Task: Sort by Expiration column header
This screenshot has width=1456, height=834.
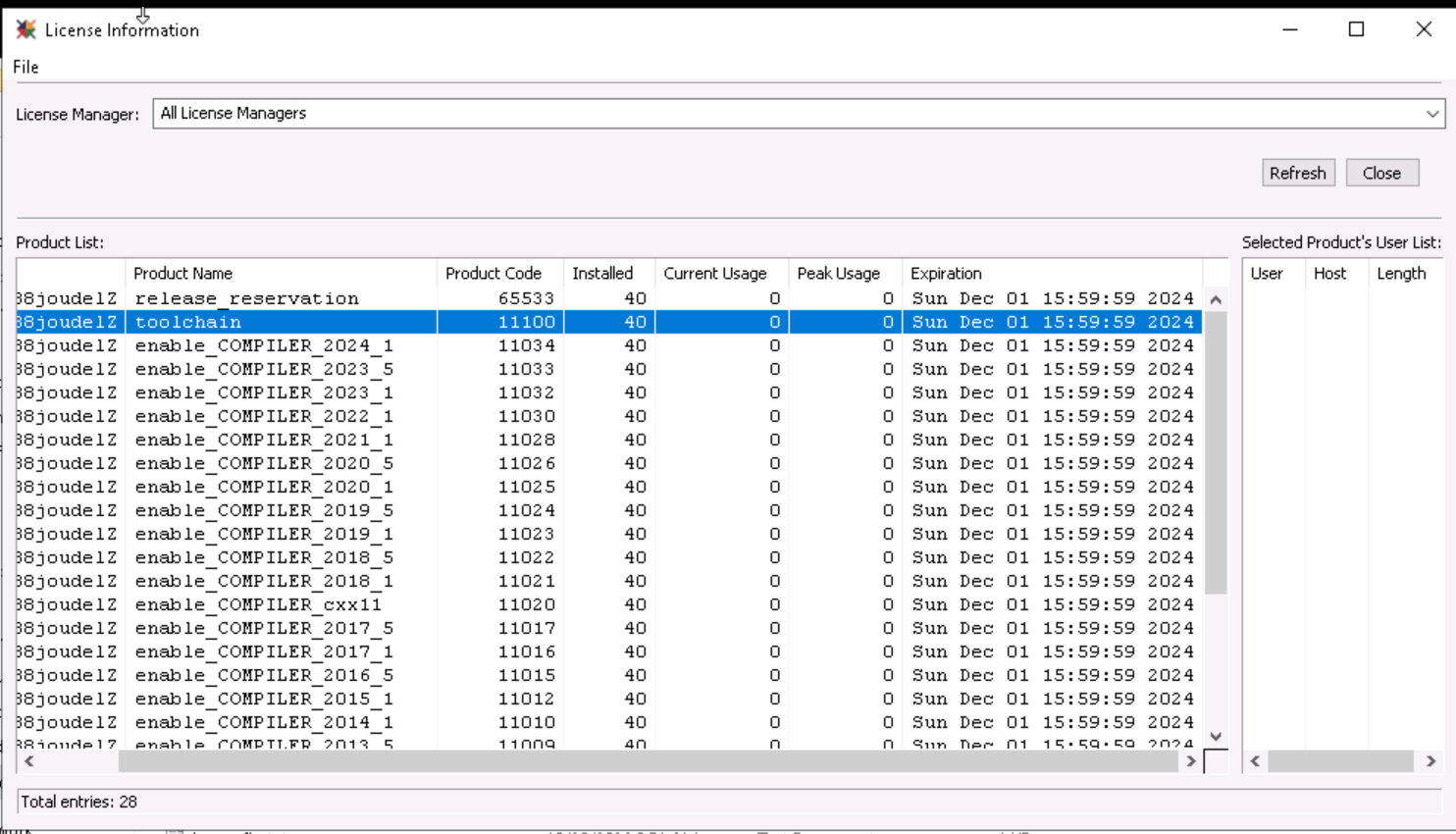Action: pyautogui.click(x=1052, y=273)
